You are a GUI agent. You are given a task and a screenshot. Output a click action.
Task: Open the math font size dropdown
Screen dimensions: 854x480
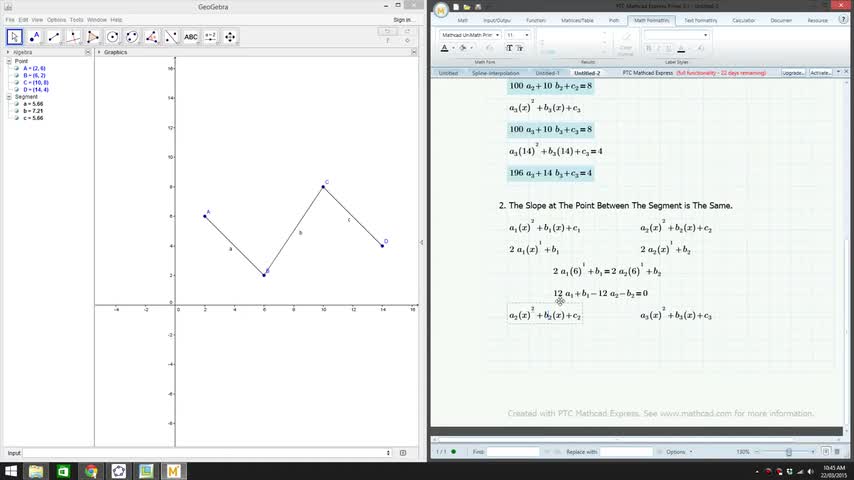[527, 35]
